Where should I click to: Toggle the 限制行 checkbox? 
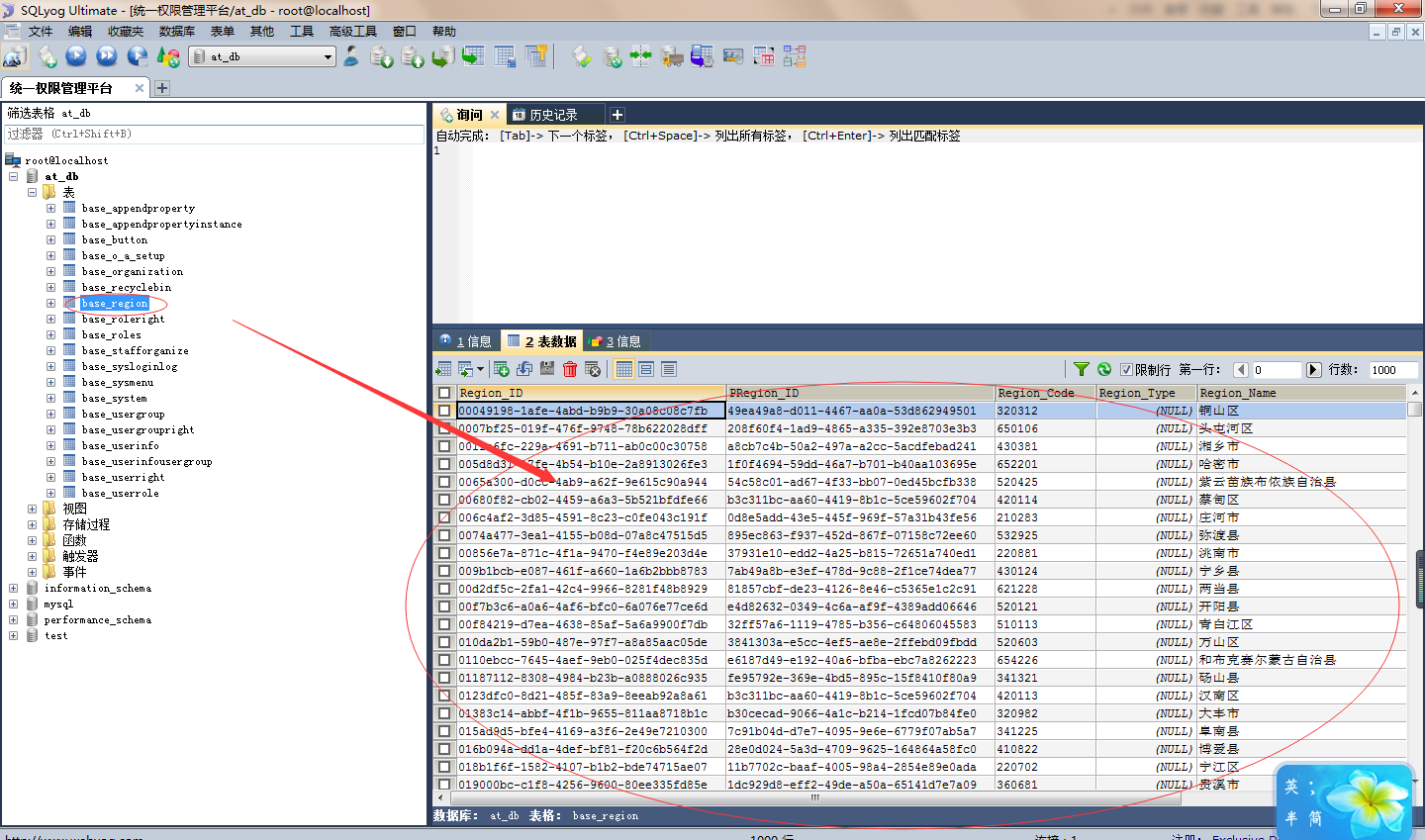point(1126,370)
